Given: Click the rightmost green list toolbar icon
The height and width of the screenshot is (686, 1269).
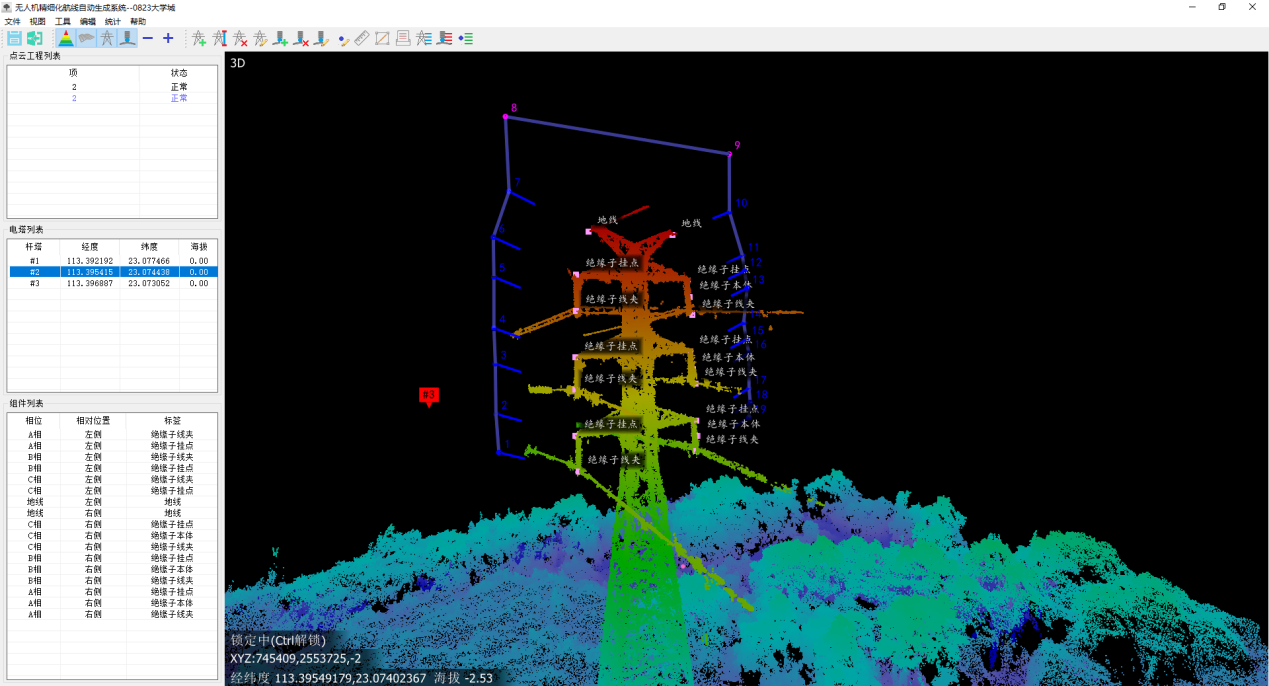Looking at the screenshot, I should (x=465, y=38).
